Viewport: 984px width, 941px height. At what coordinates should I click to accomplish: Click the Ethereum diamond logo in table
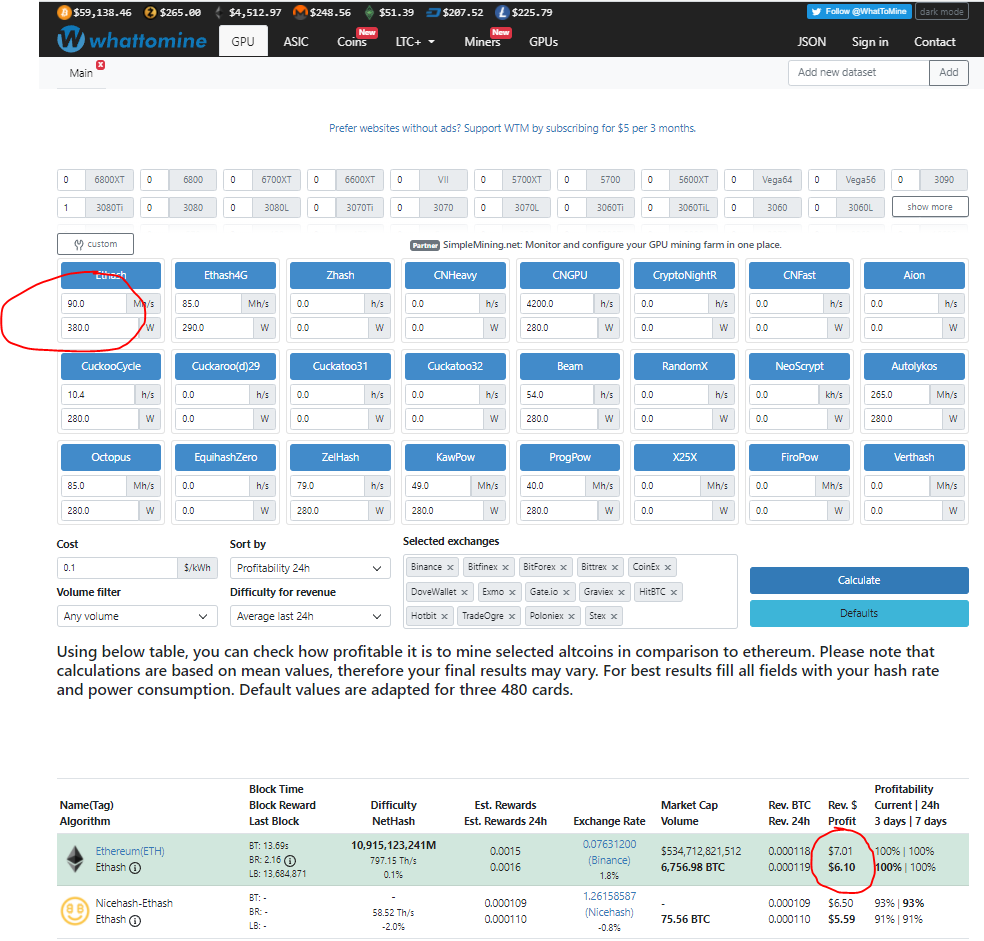(x=75, y=859)
